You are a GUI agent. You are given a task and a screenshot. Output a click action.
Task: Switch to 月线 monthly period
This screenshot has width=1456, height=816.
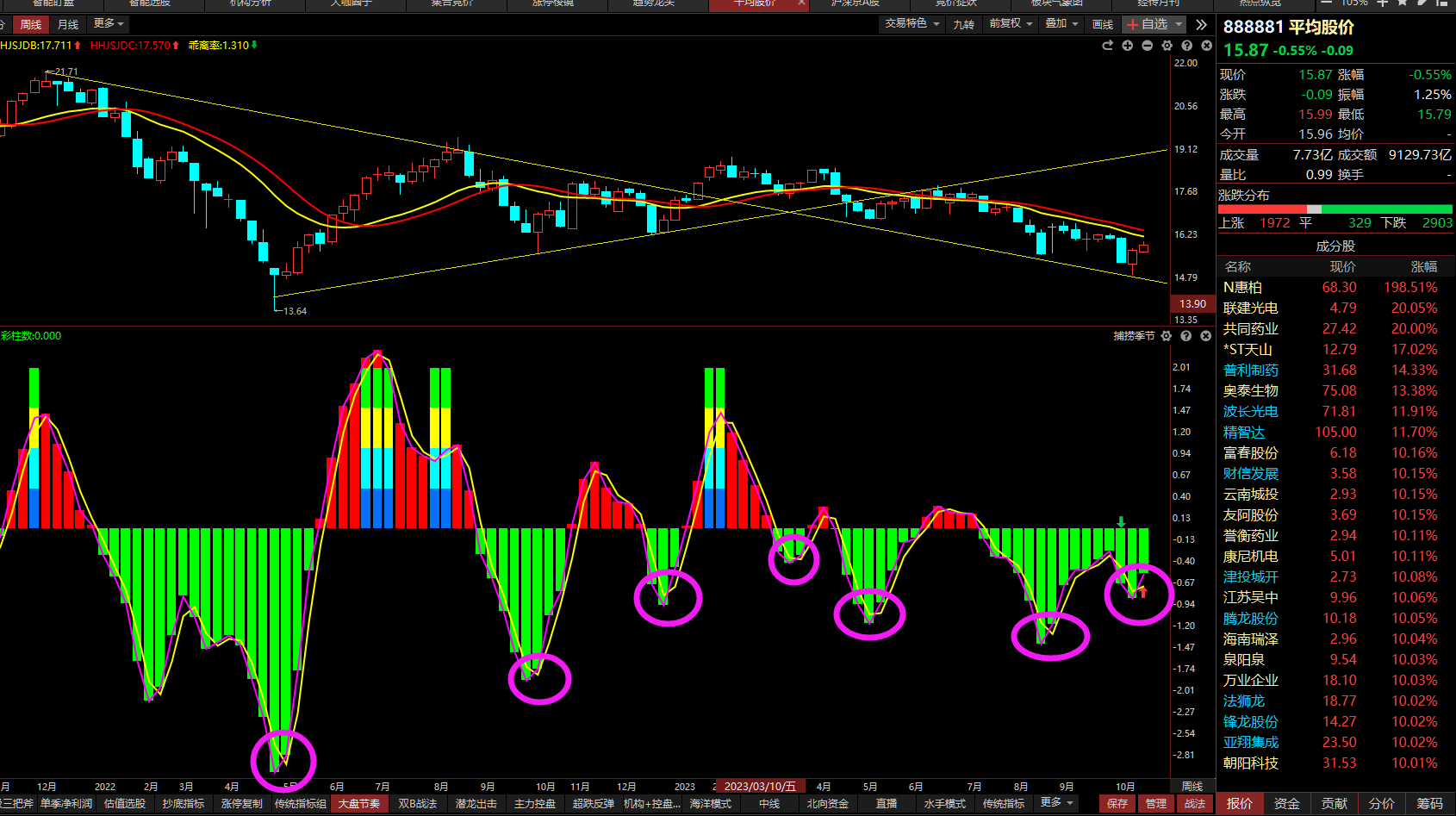68,24
